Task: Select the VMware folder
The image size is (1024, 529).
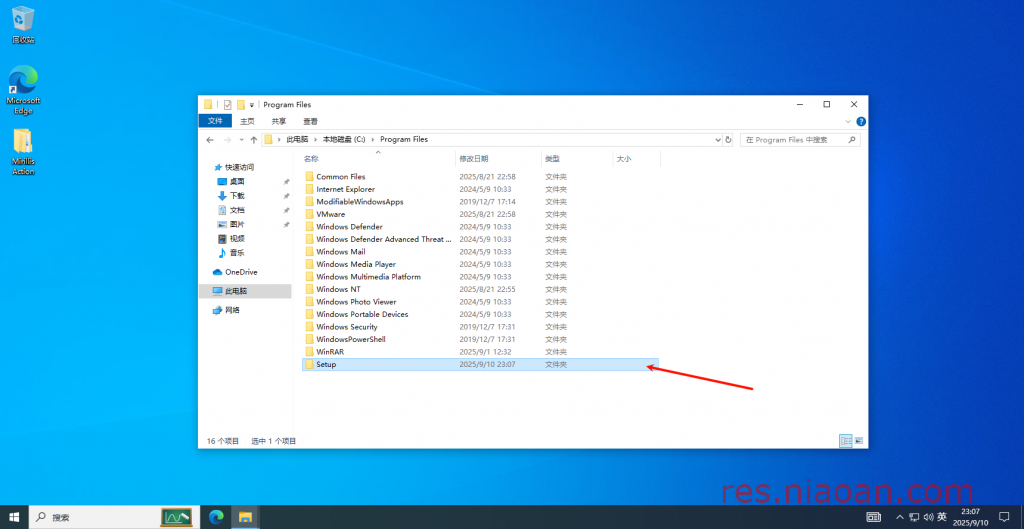Action: click(x=481, y=214)
